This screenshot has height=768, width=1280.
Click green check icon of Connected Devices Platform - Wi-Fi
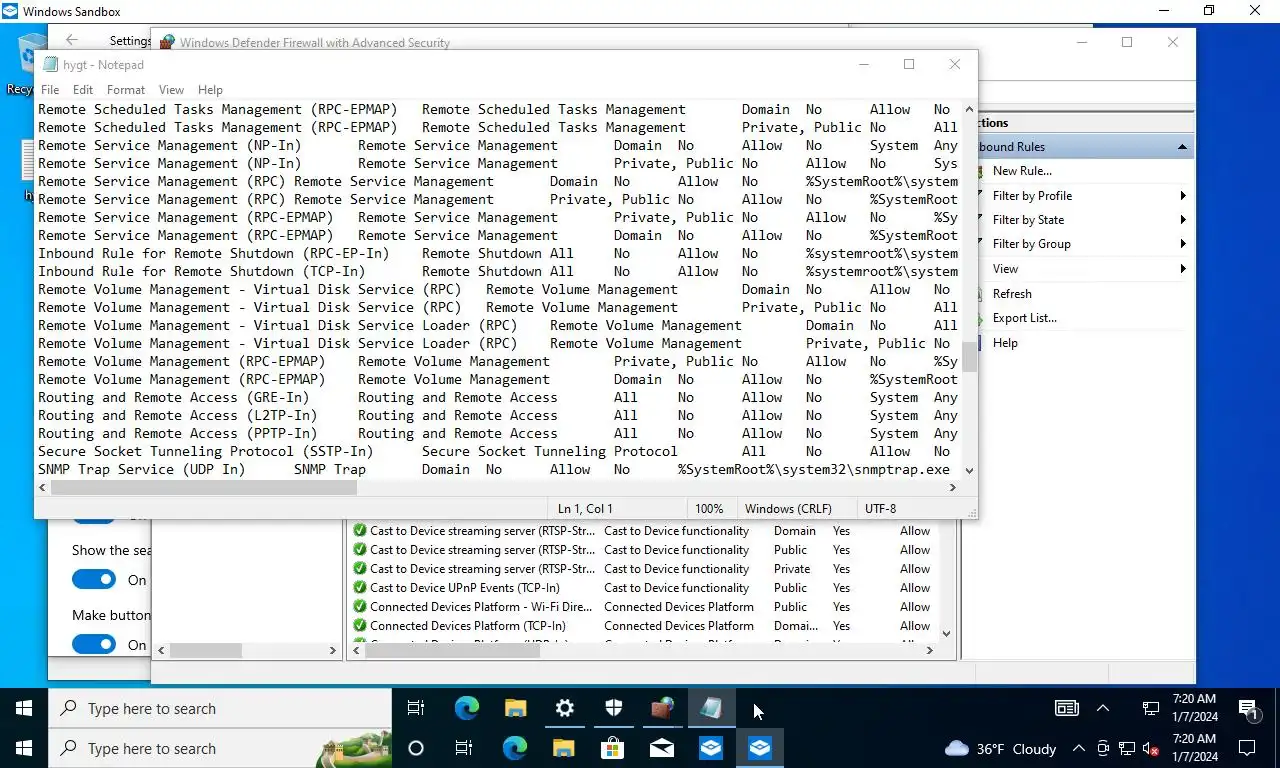click(x=360, y=607)
